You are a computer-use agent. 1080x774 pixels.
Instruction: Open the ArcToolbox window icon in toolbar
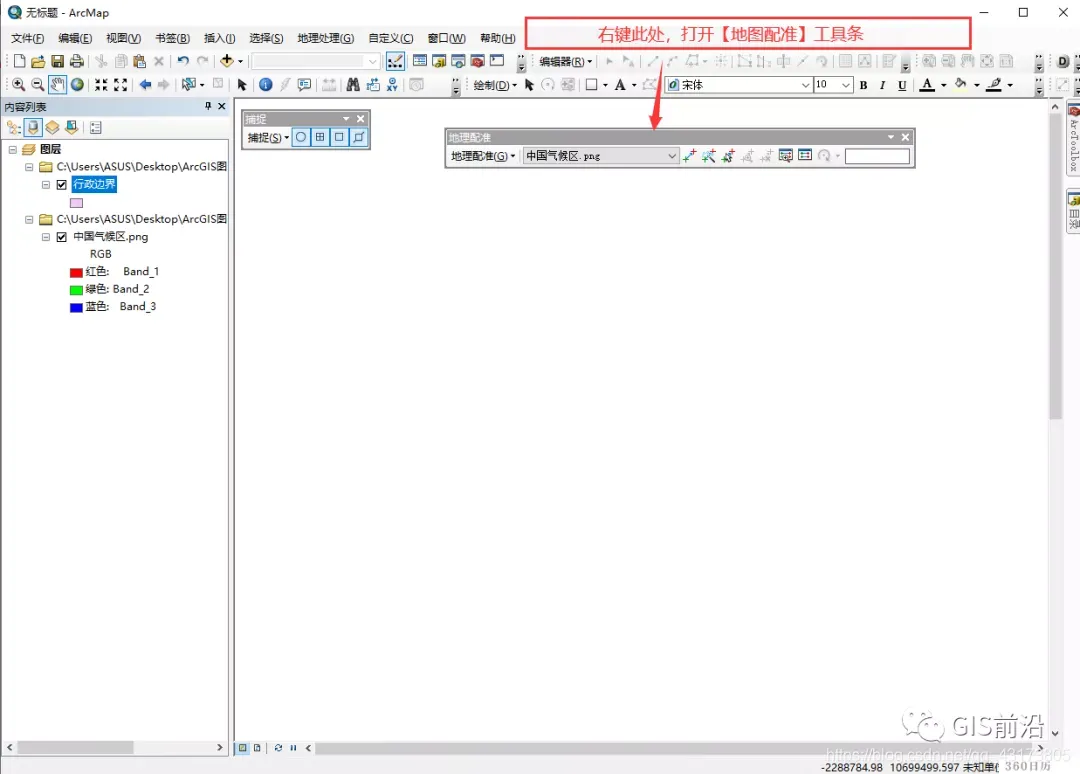pos(477,61)
